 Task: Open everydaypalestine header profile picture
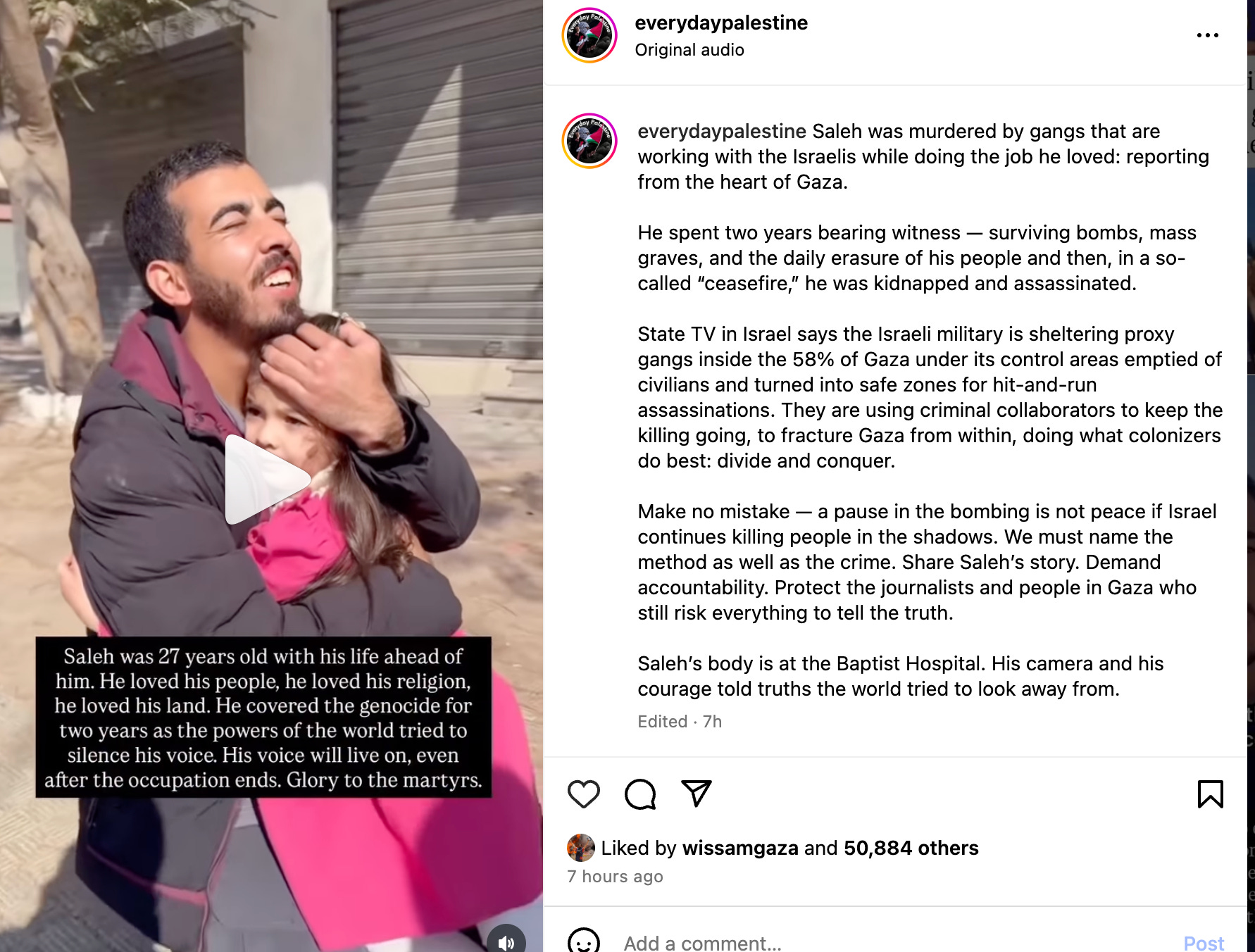coord(589,35)
